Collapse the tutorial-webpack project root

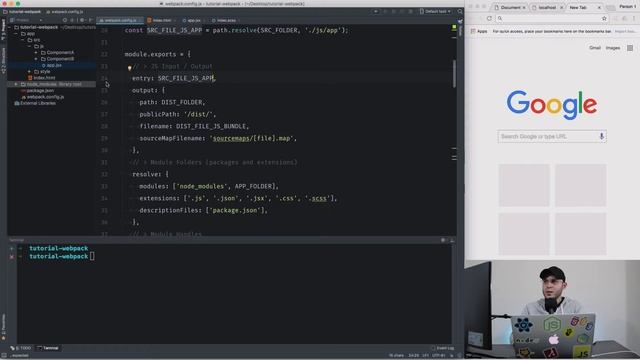[10, 27]
